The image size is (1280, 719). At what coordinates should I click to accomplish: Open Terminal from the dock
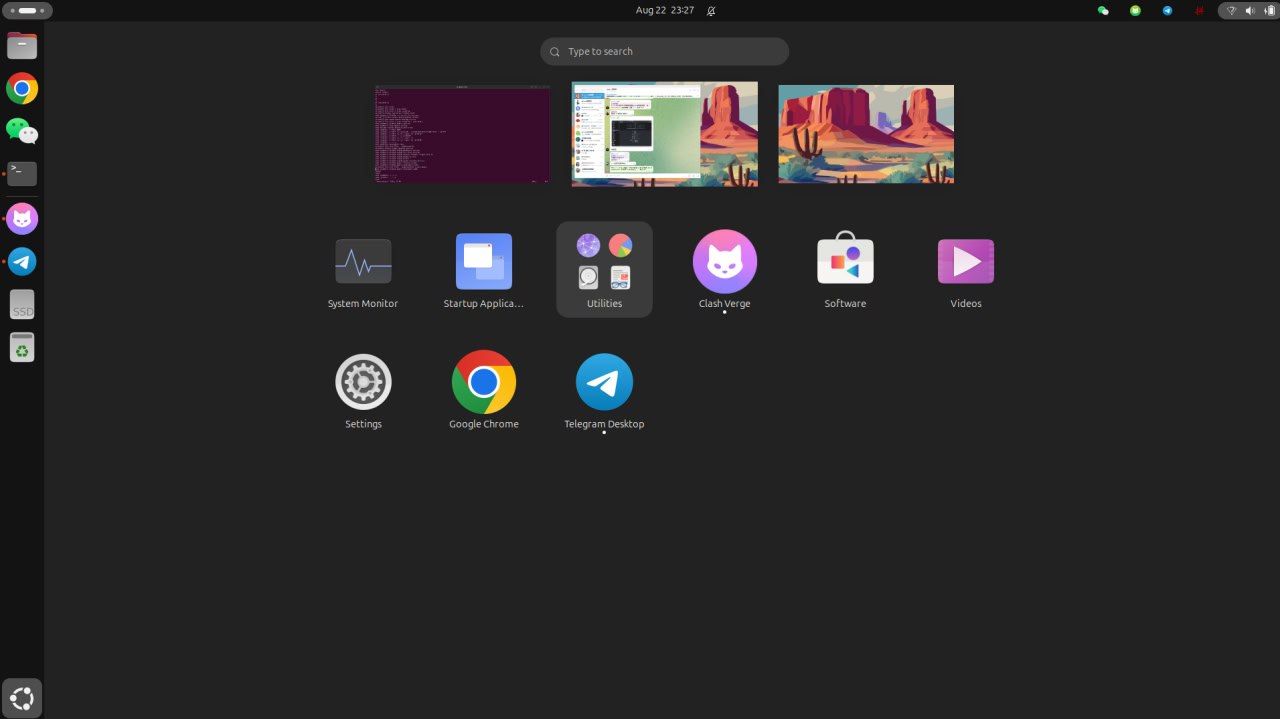[x=22, y=174]
